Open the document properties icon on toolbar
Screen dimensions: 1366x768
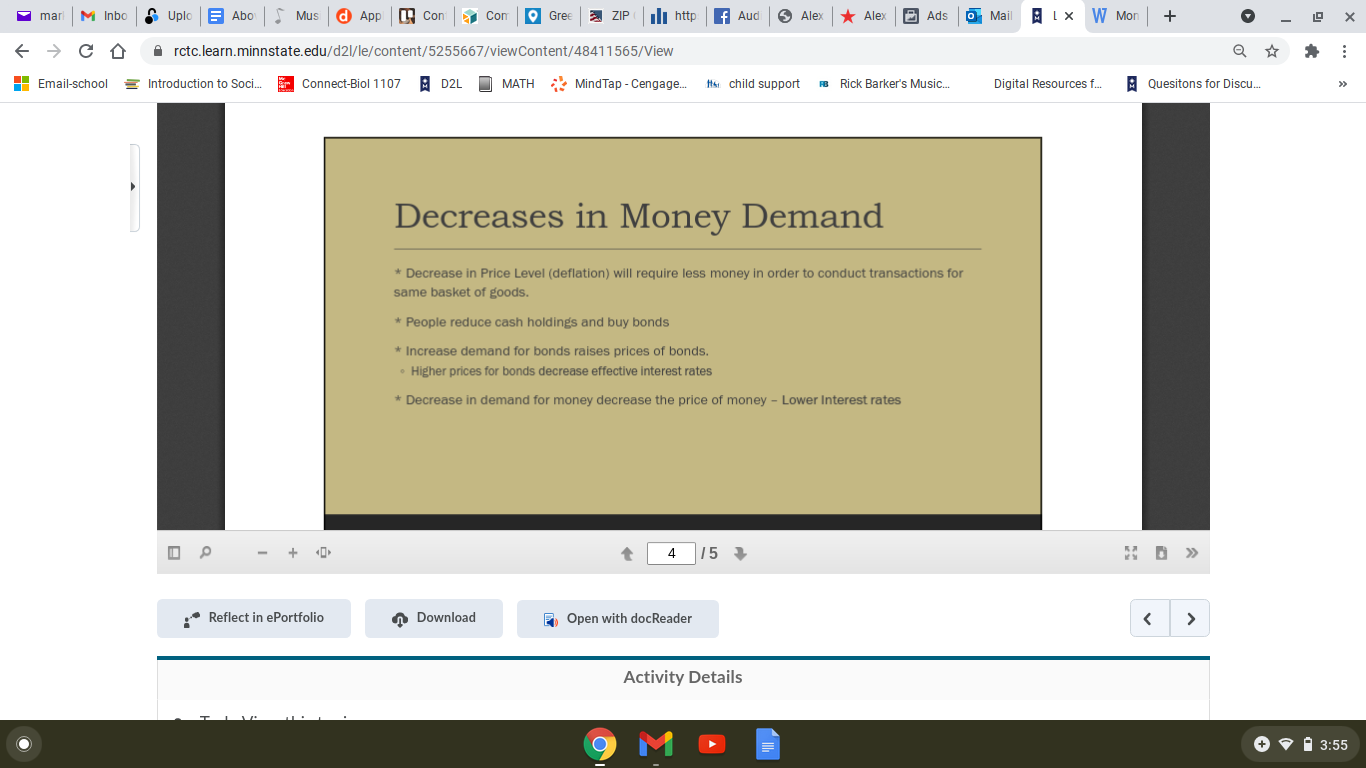1161,552
